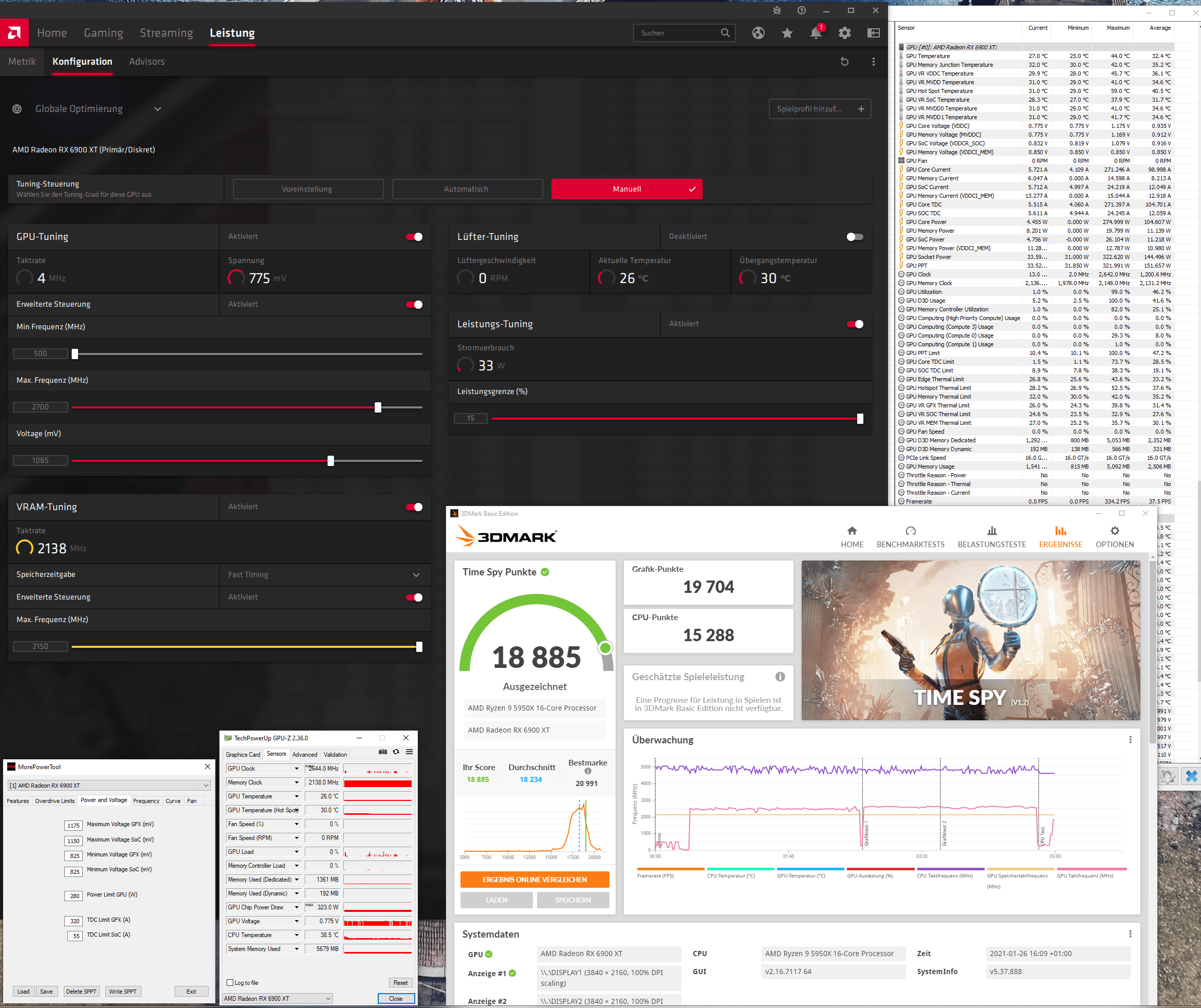Enable the Lüfter-Tuning switch
Image resolution: width=1201 pixels, height=1008 pixels.
point(855,237)
